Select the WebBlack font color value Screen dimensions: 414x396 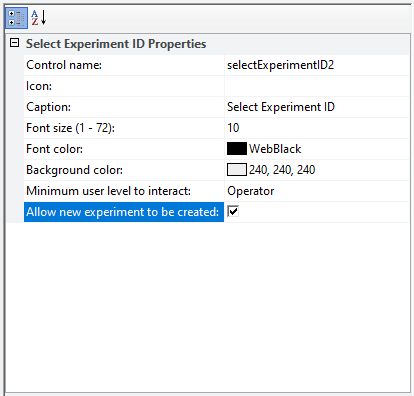coord(275,149)
